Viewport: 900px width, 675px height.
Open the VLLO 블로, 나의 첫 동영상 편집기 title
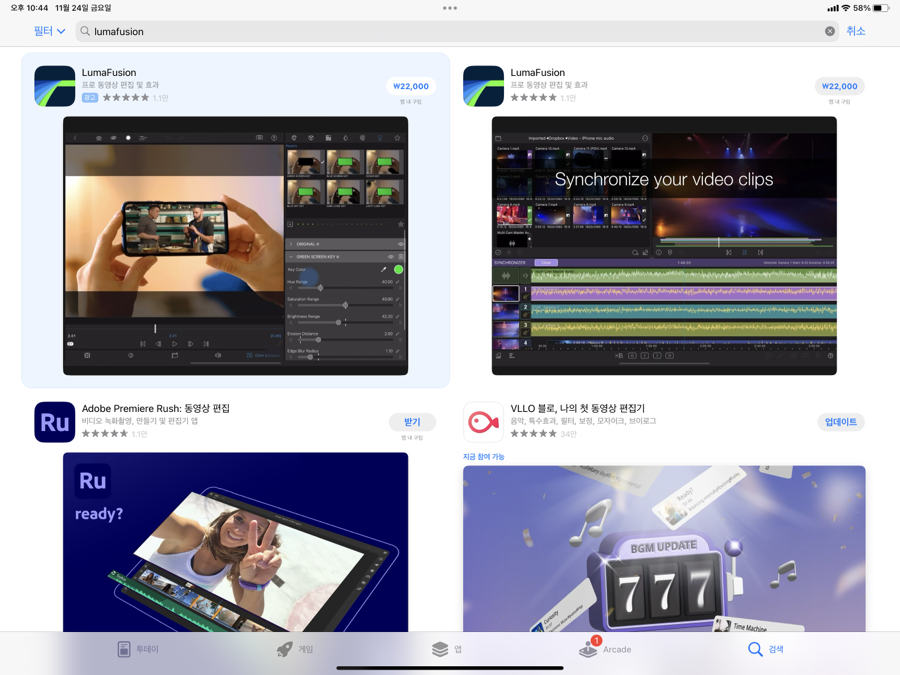(577, 408)
